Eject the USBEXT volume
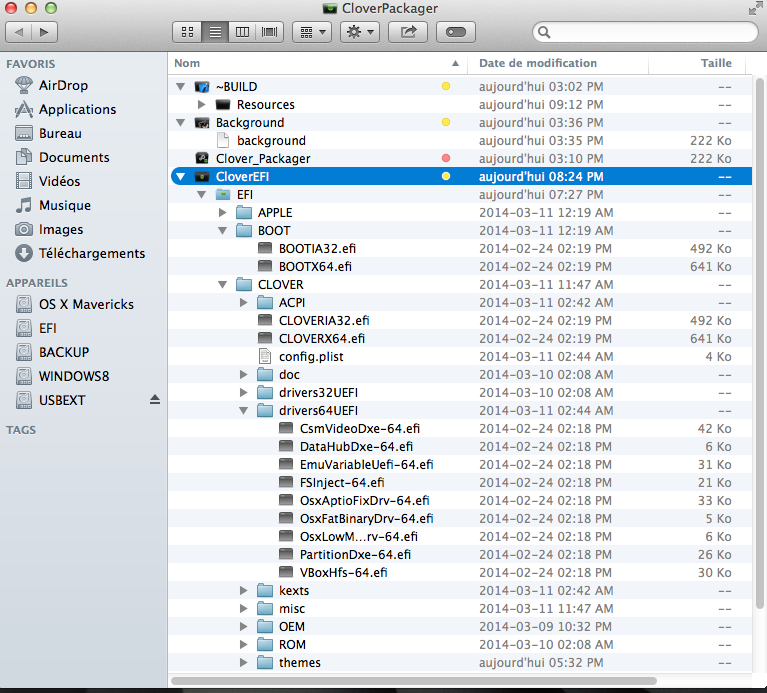The image size is (767, 693). (x=155, y=400)
